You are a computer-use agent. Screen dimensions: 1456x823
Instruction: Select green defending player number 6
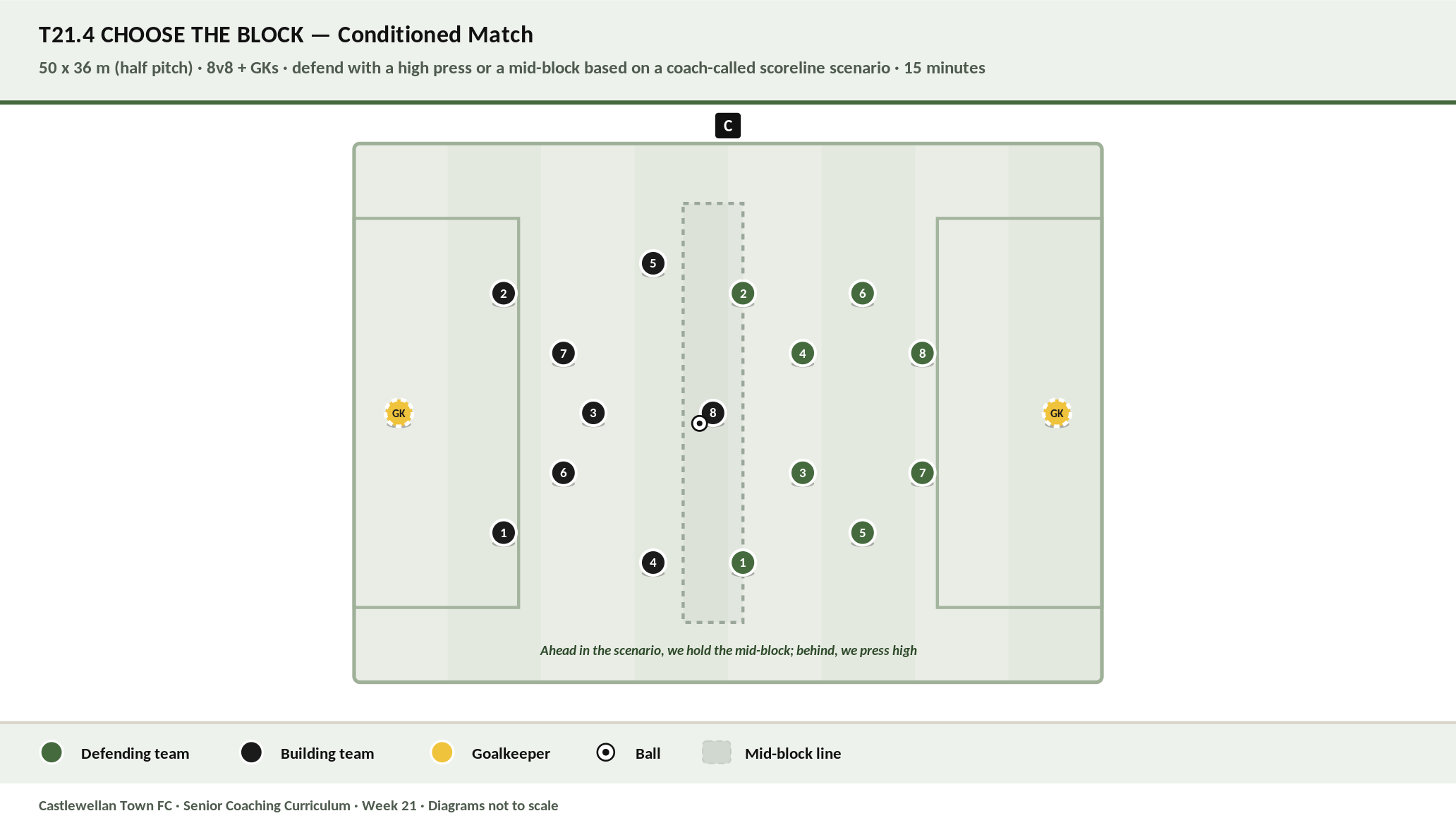pyautogui.click(x=862, y=293)
